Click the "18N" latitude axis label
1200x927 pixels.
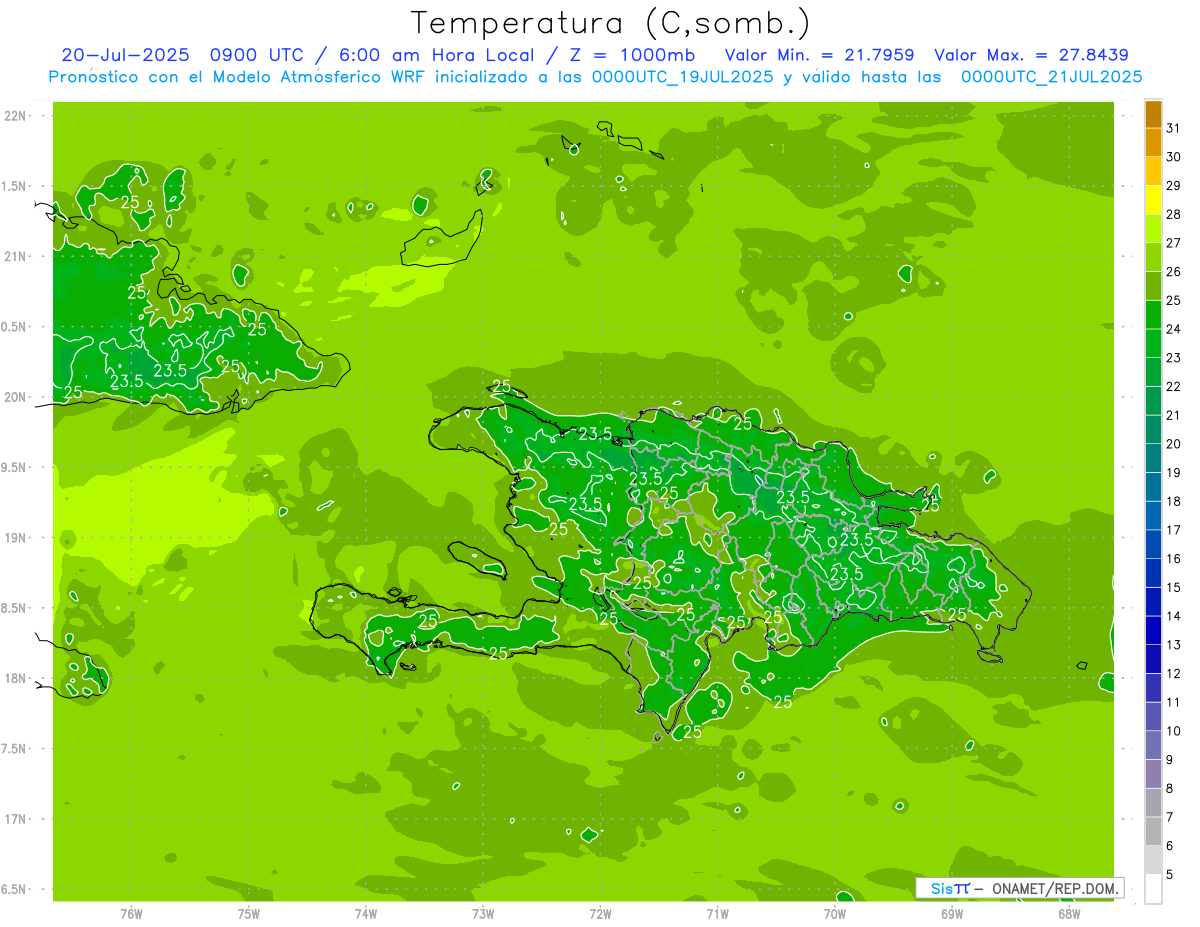pos(16,678)
